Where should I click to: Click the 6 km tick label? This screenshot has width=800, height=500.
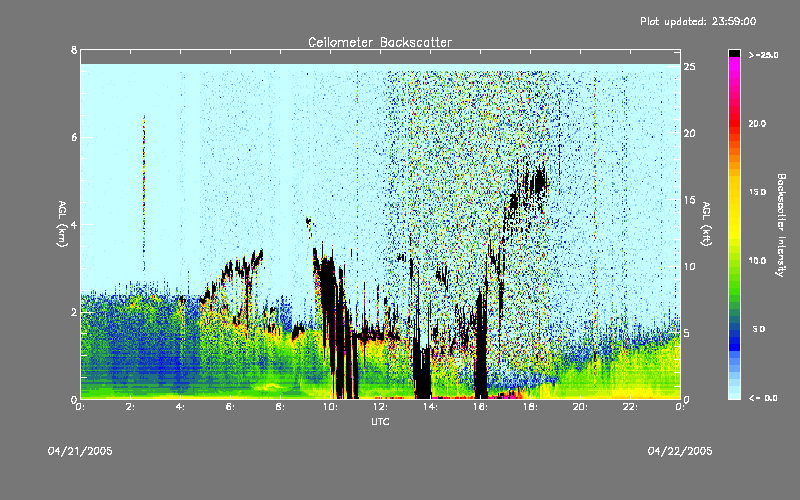[74, 137]
